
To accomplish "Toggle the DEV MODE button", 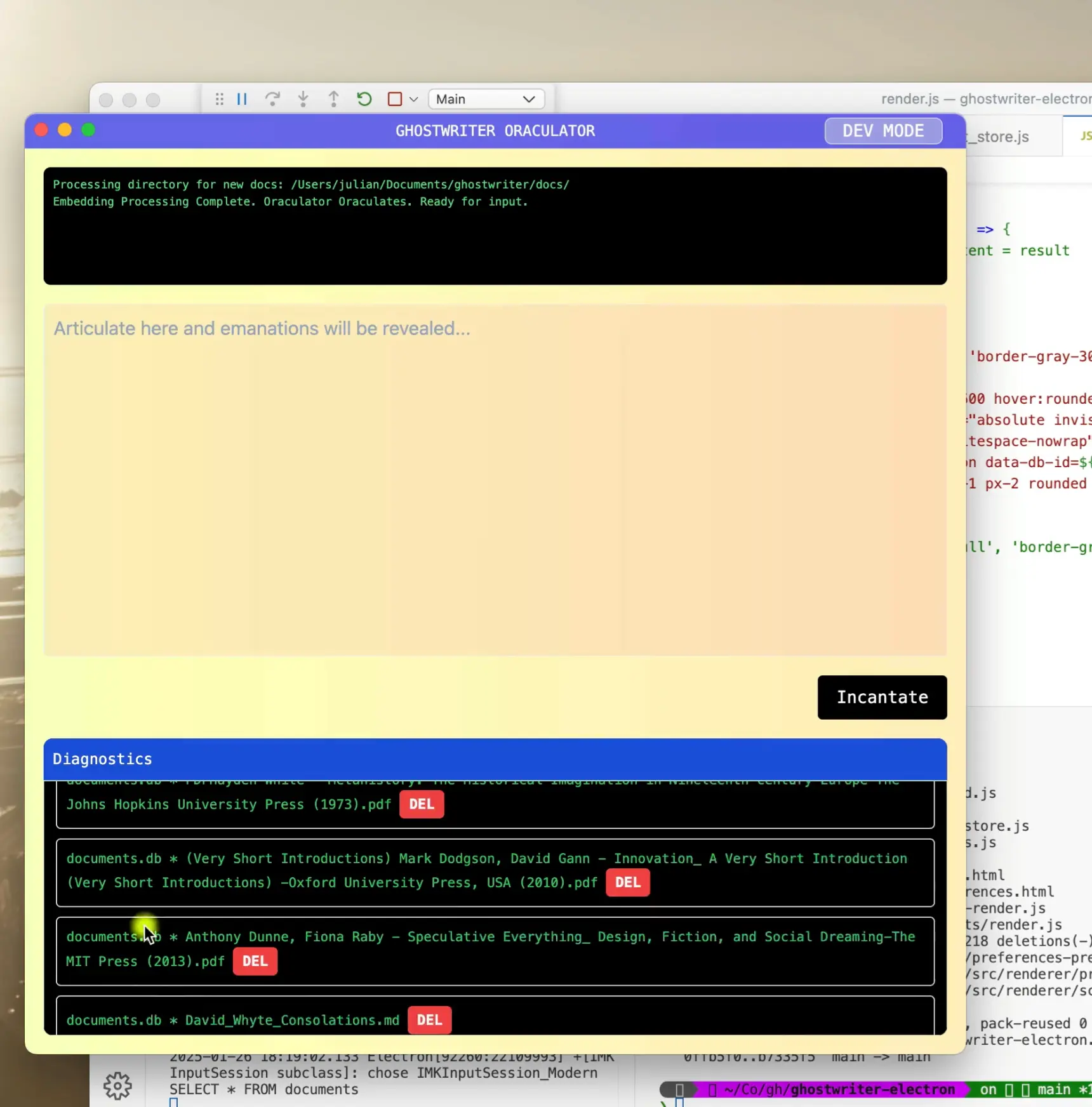I will tap(883, 131).
